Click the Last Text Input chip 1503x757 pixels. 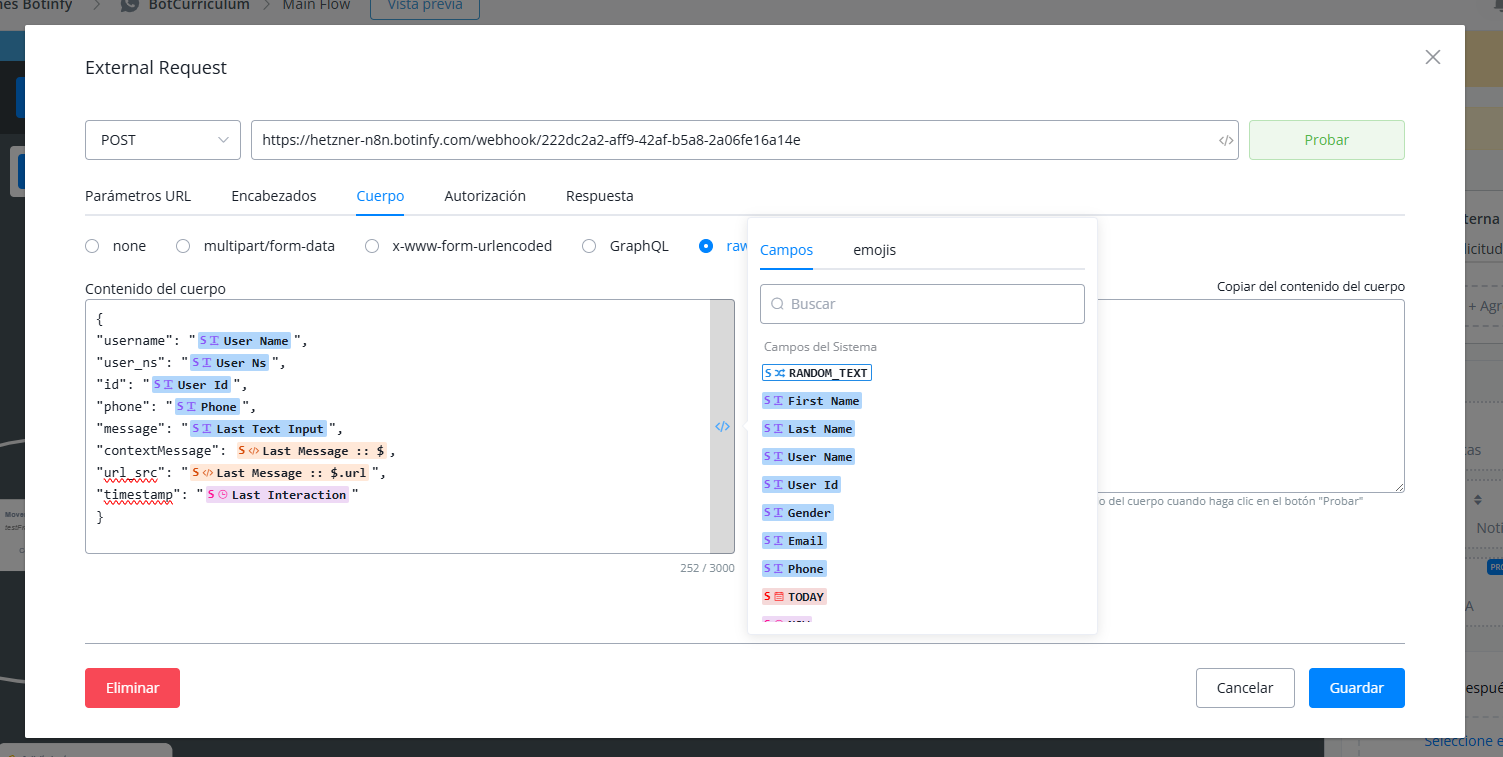tap(259, 429)
